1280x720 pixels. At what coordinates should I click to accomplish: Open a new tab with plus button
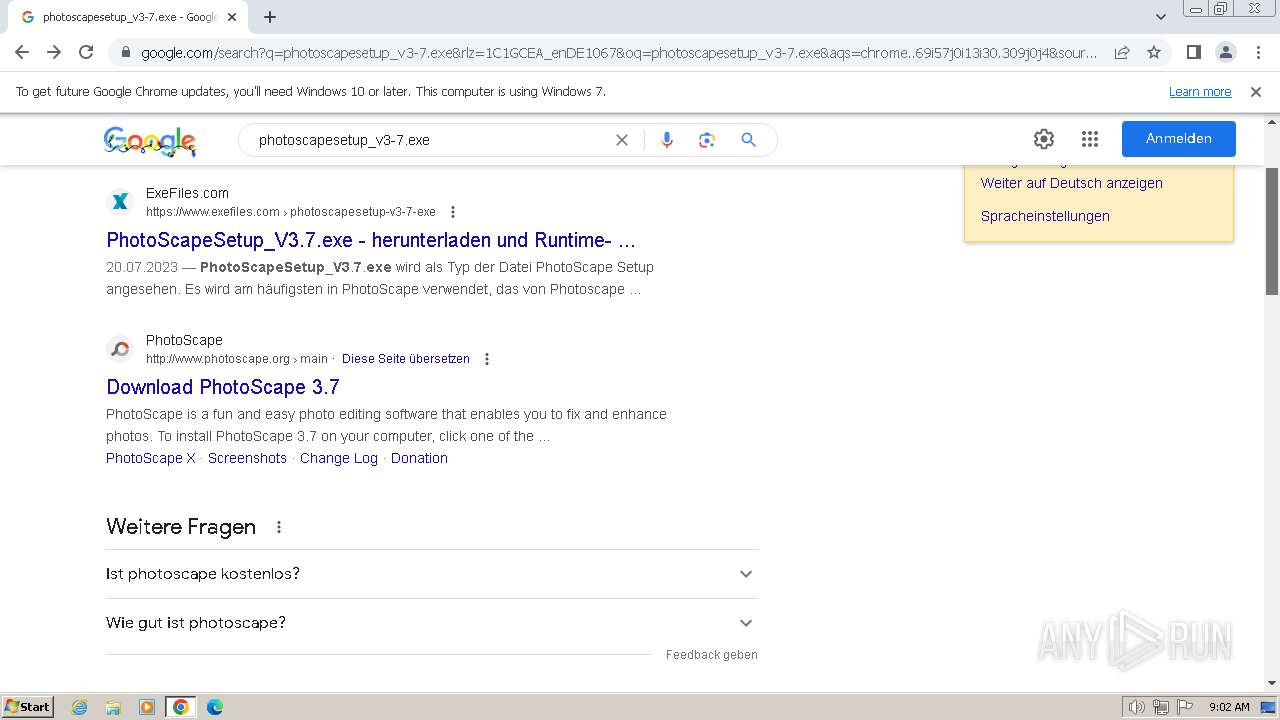(270, 17)
